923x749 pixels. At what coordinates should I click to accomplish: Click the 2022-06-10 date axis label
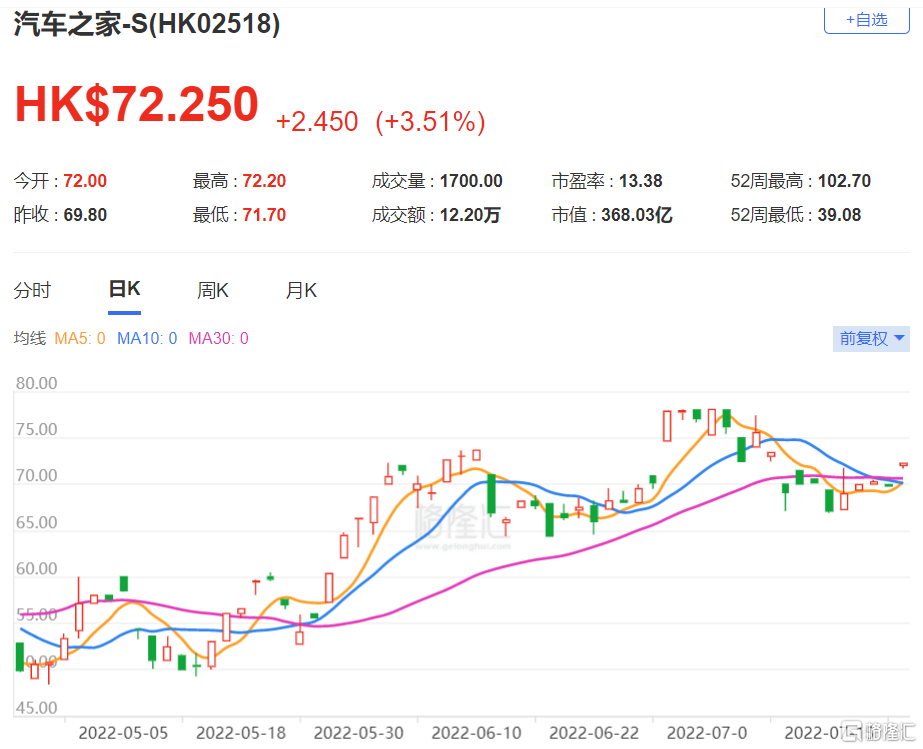pos(476,733)
